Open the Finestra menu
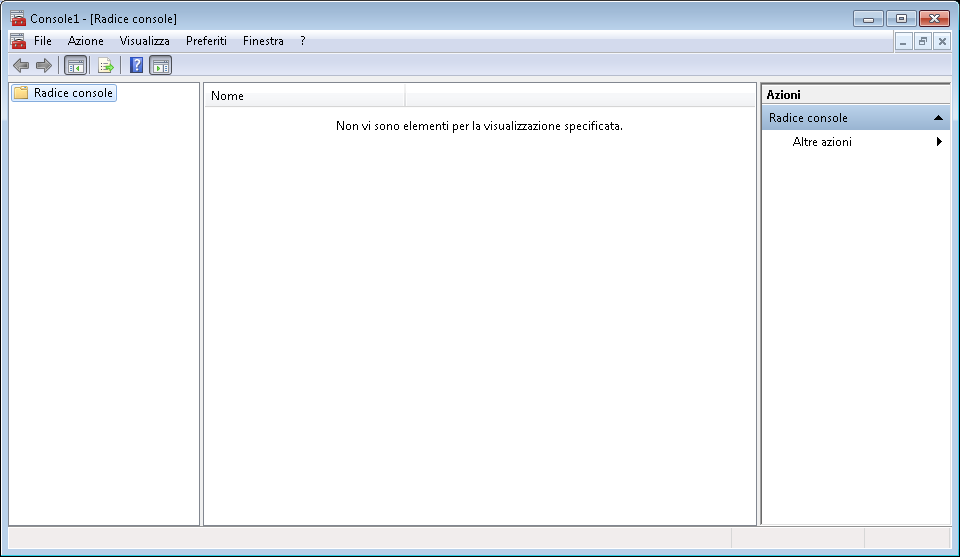 (263, 41)
